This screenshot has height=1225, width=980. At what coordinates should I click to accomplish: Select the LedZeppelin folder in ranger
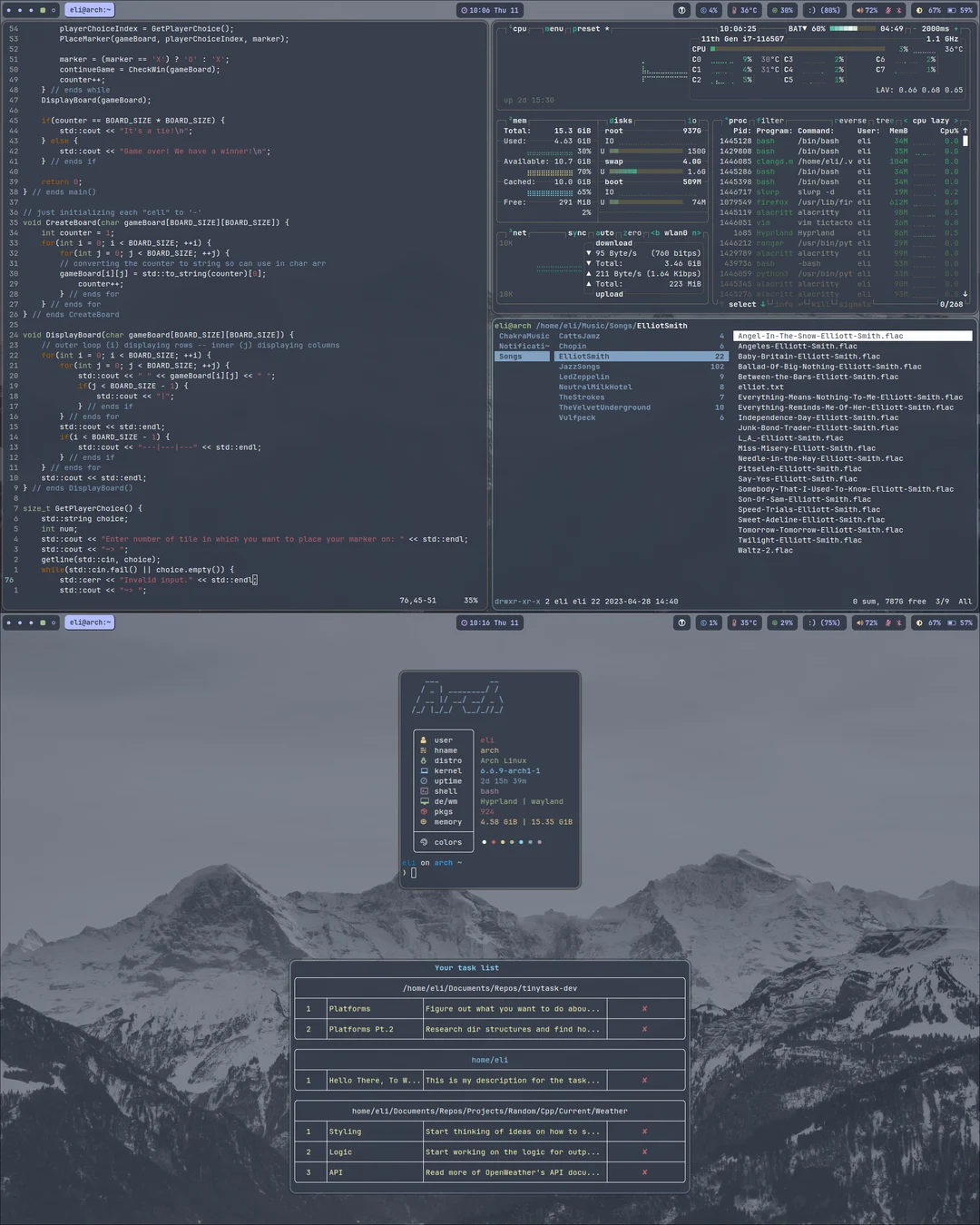(583, 377)
